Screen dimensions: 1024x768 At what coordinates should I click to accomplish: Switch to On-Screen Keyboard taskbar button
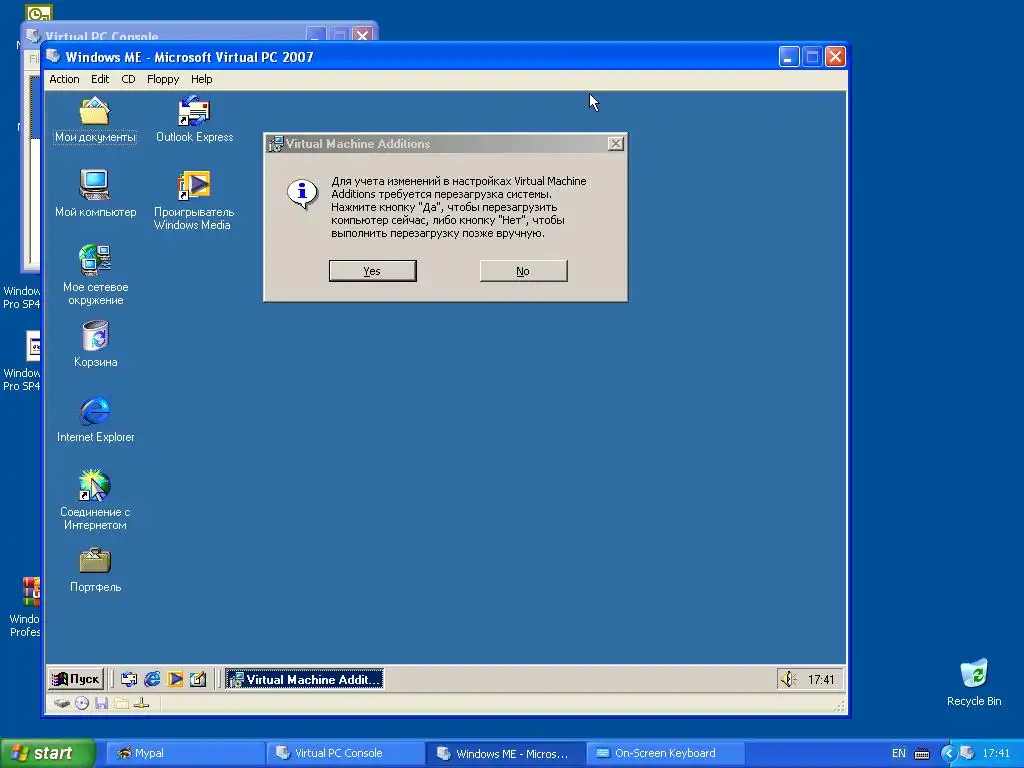click(665, 753)
